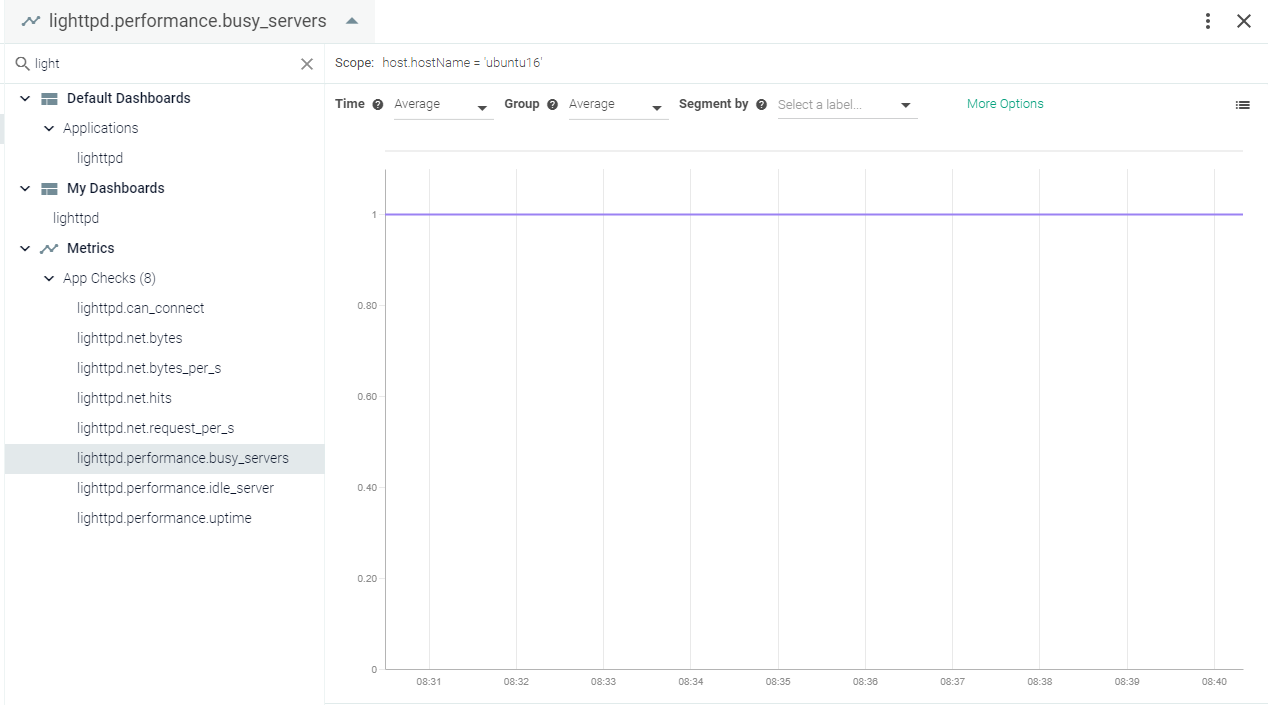
Task: Select lighttpd.performance.idle_server metric
Action: tap(175, 488)
